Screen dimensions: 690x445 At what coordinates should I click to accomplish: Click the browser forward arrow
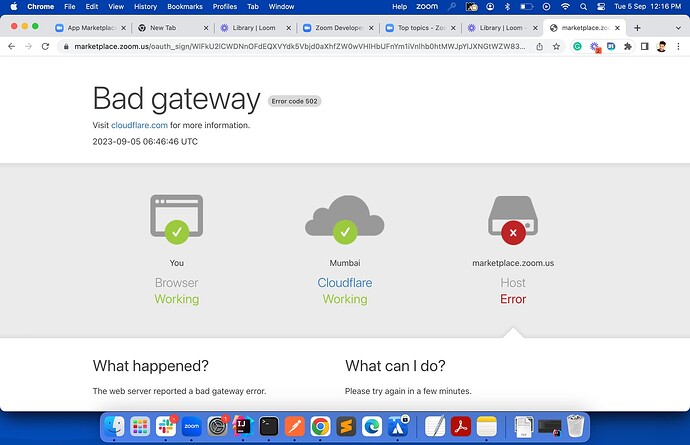tap(28, 46)
